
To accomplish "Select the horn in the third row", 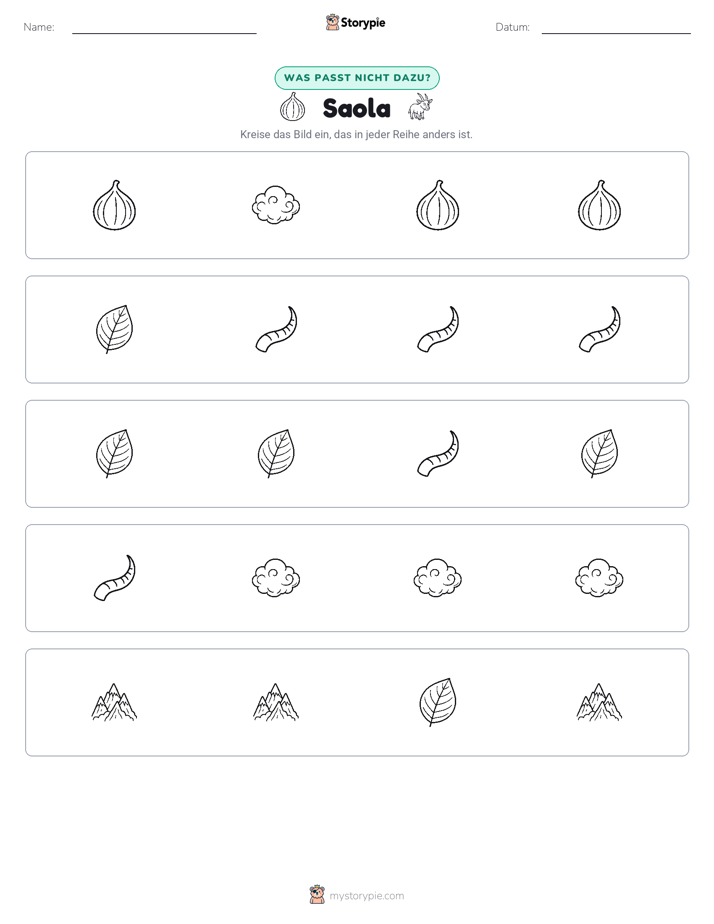I will tap(438, 453).
